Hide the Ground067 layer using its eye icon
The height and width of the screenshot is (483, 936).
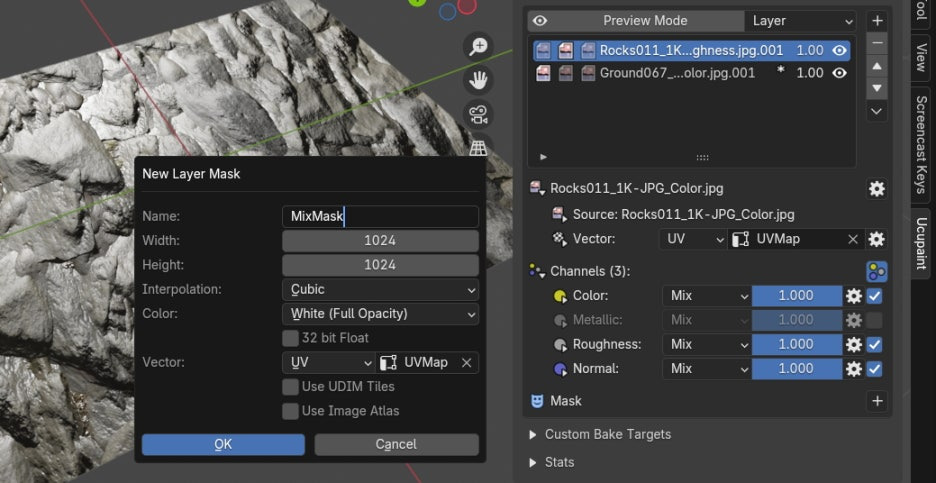tap(840, 73)
